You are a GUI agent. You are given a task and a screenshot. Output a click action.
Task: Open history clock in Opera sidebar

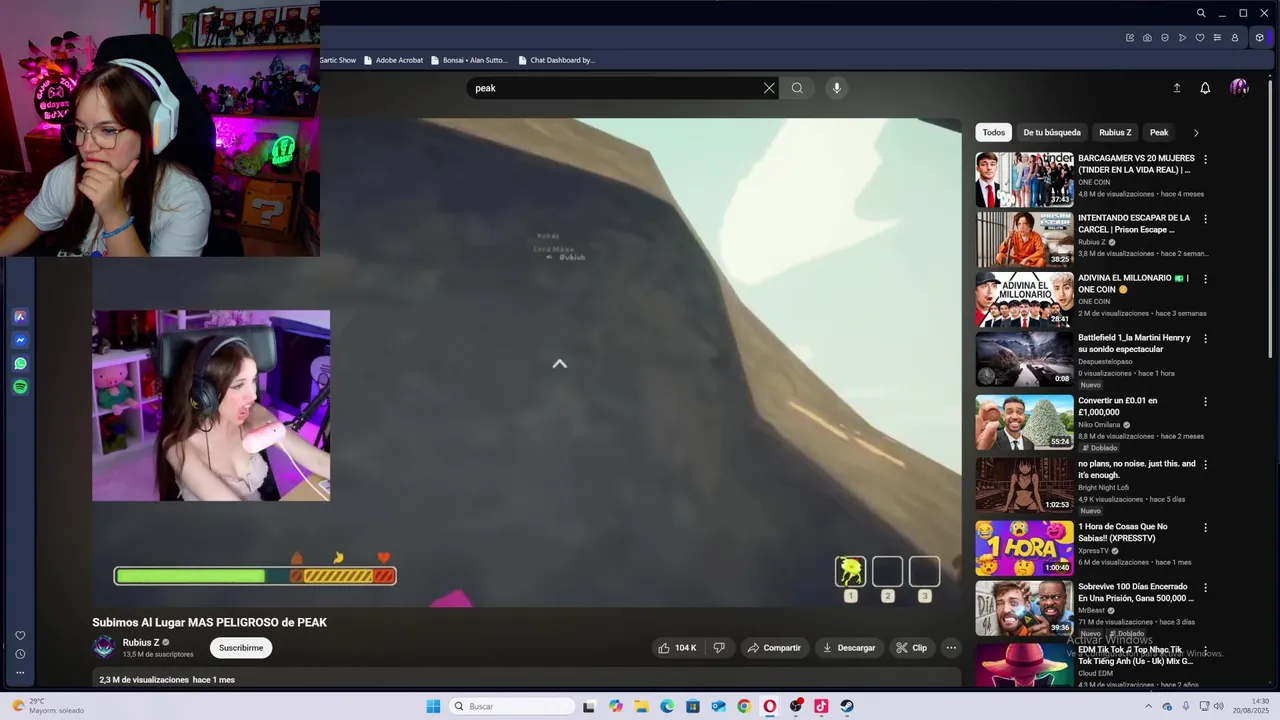pos(20,654)
